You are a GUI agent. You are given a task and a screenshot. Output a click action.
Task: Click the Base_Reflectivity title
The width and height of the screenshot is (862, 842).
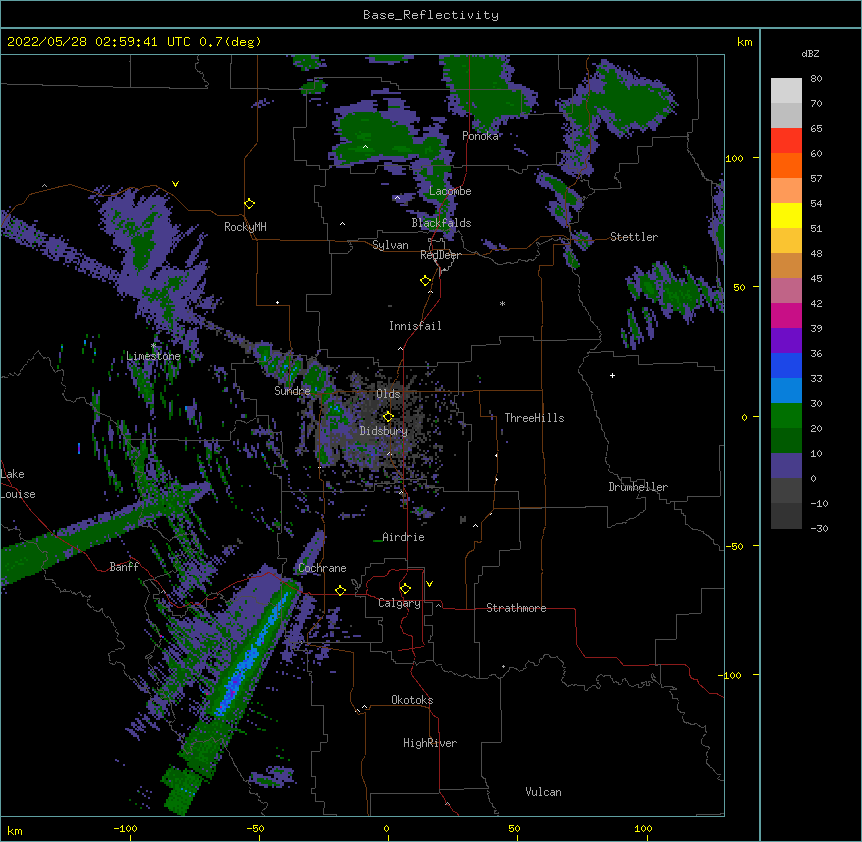tap(431, 15)
